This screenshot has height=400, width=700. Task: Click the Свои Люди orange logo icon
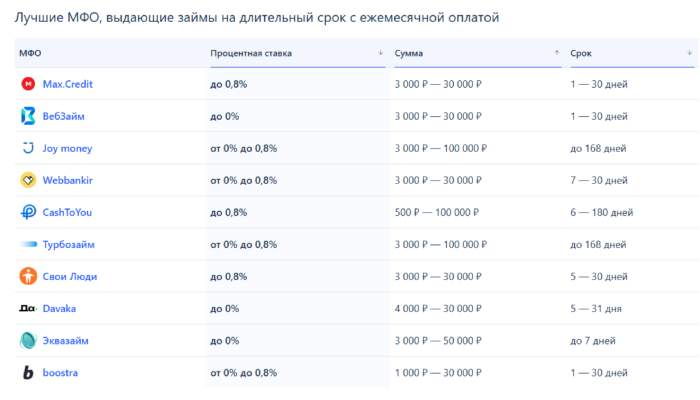coord(28,276)
